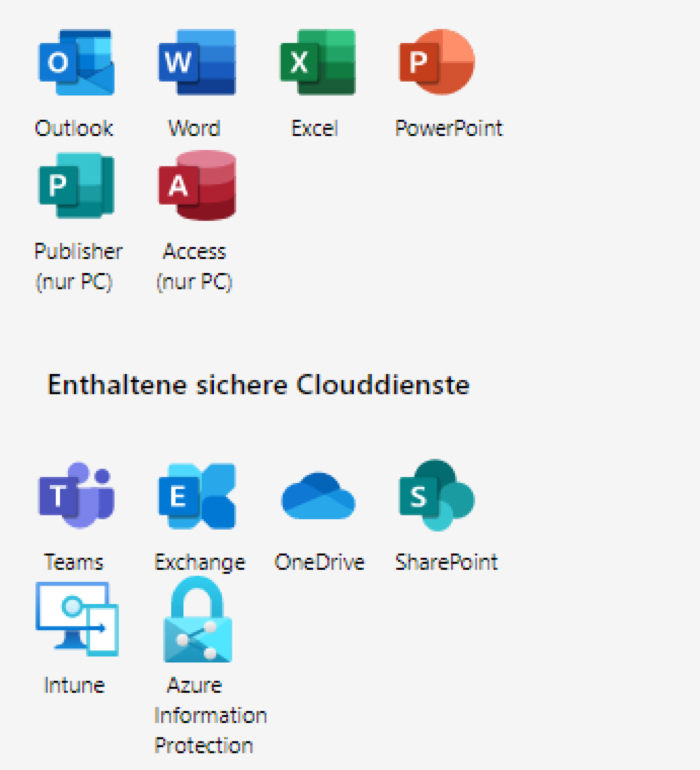Select the 'Exchange' label text
Viewport: 700px width, 770px height.
[200, 563]
